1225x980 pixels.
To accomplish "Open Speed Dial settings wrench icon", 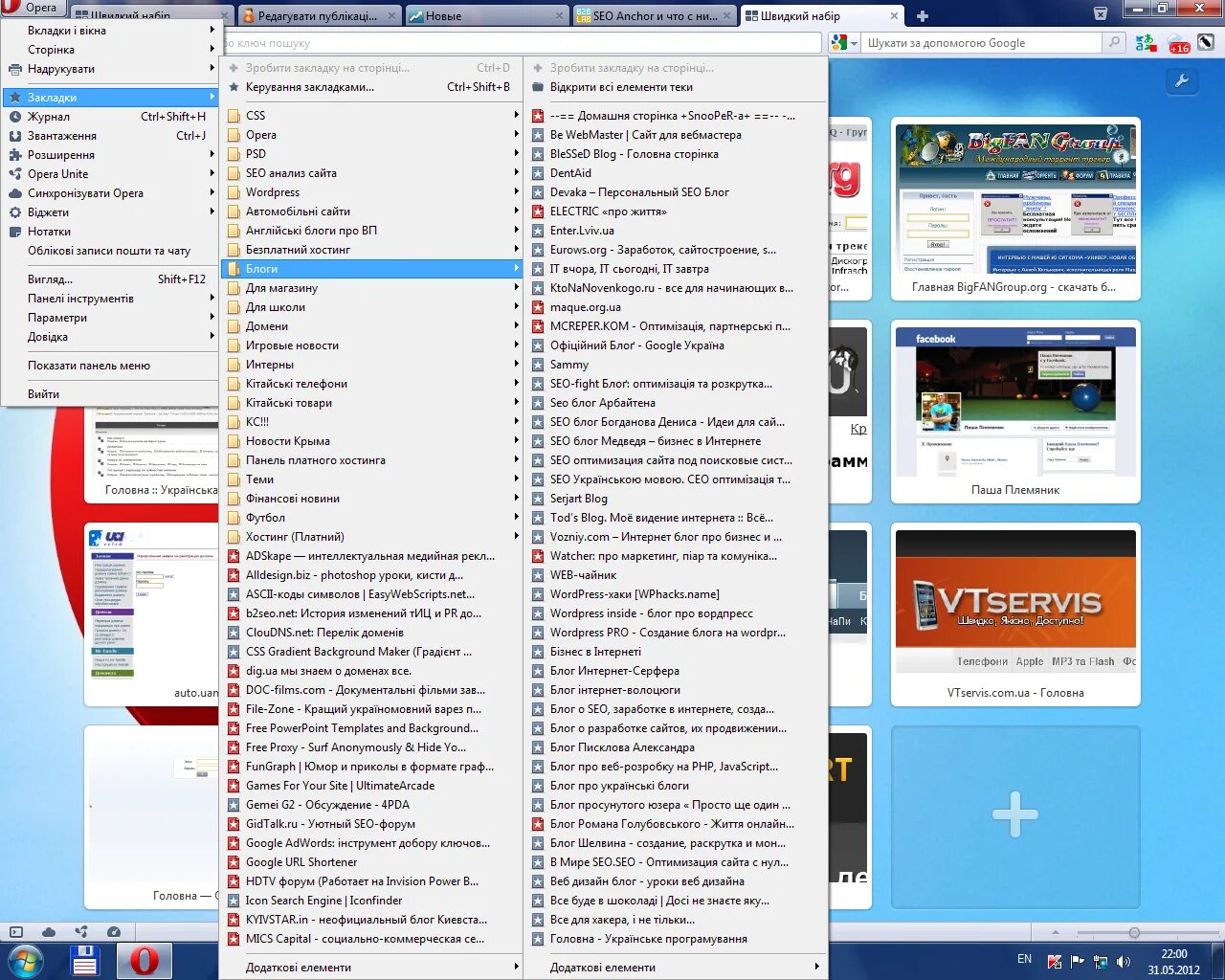I will click(x=1182, y=81).
